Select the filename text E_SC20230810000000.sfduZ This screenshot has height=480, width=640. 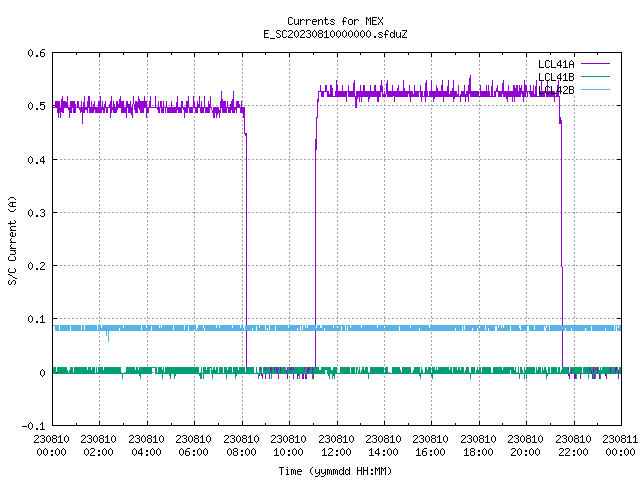coord(335,34)
